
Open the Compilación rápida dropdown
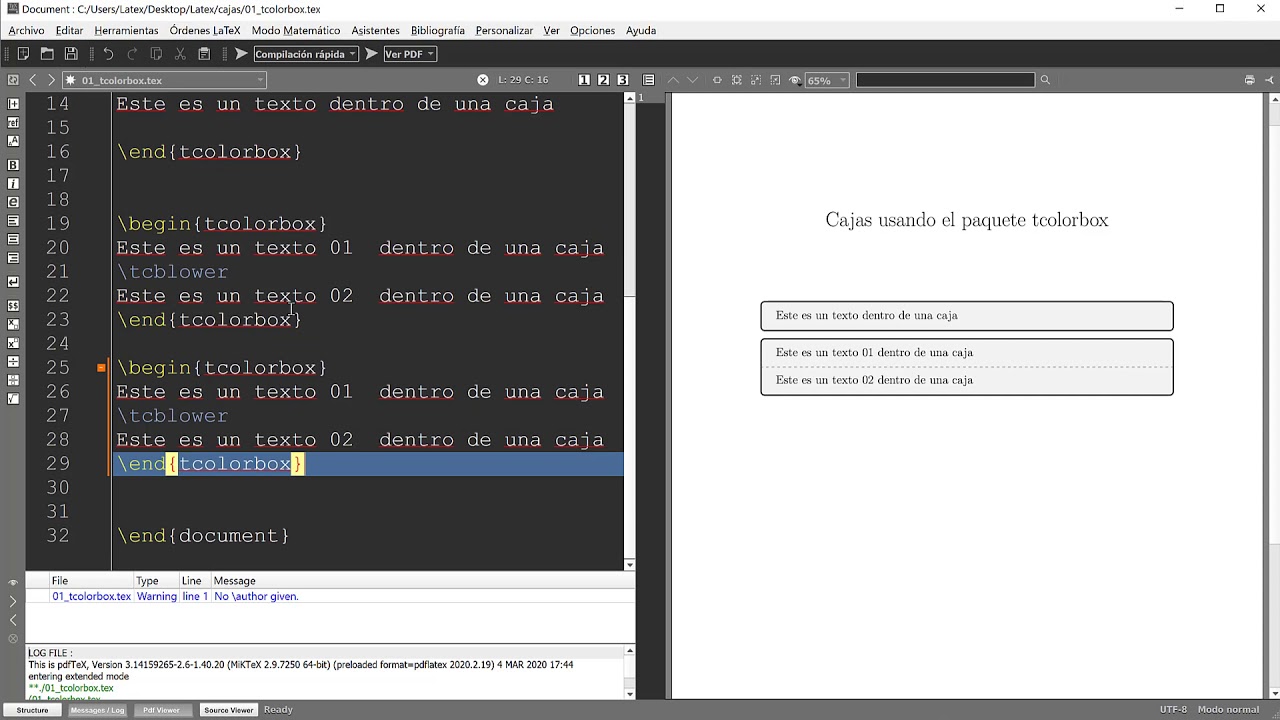[305, 54]
